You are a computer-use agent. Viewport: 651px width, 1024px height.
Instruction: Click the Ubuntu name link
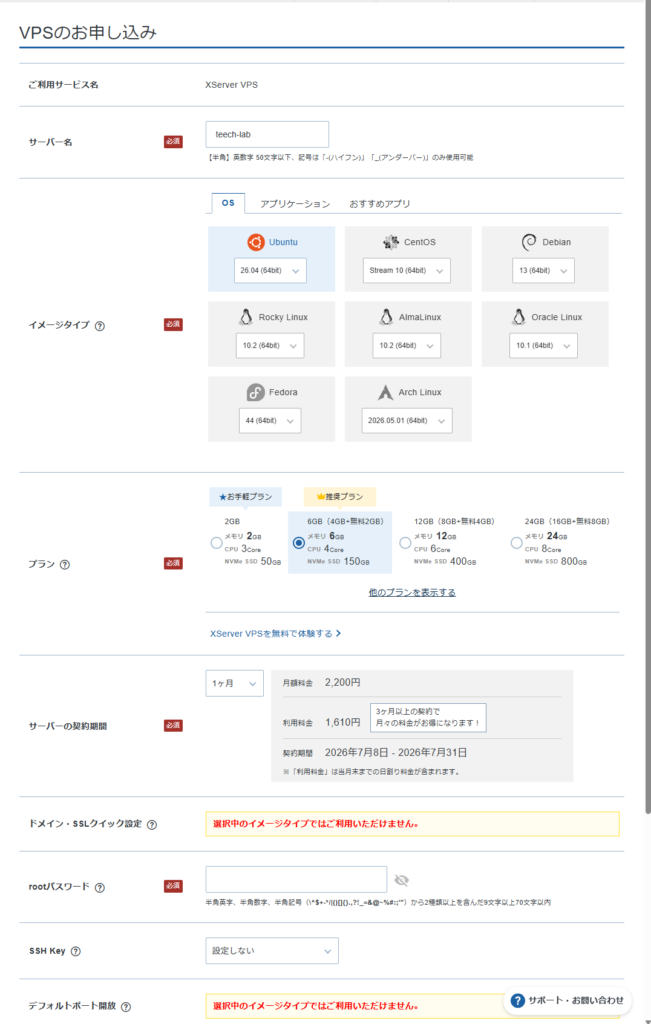(283, 242)
